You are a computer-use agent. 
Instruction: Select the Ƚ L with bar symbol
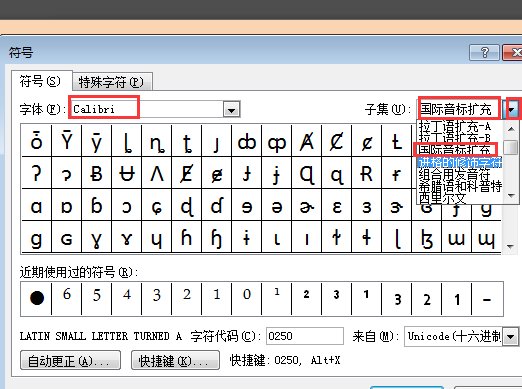pyautogui.click(x=397, y=141)
